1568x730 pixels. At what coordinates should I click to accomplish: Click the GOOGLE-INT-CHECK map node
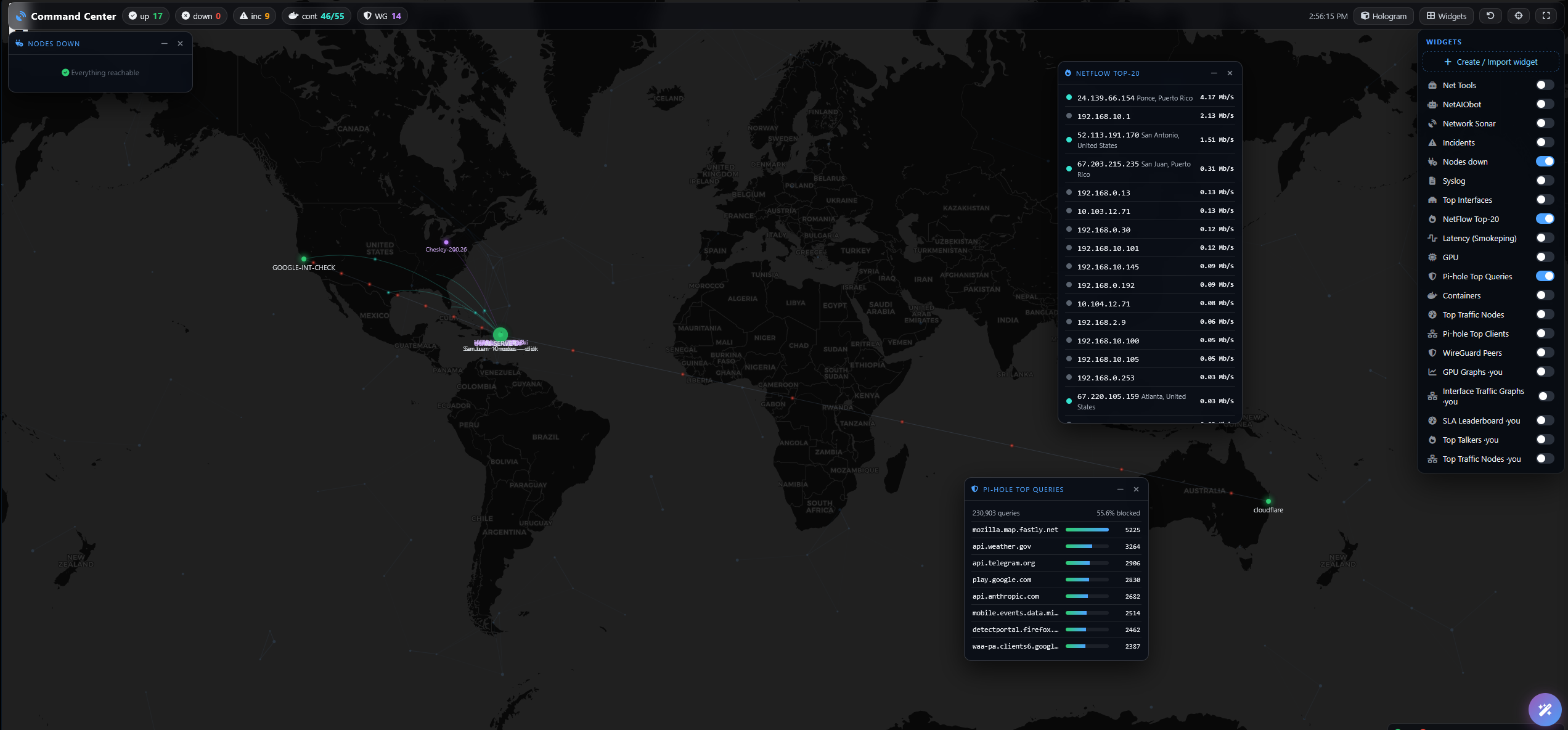point(304,259)
